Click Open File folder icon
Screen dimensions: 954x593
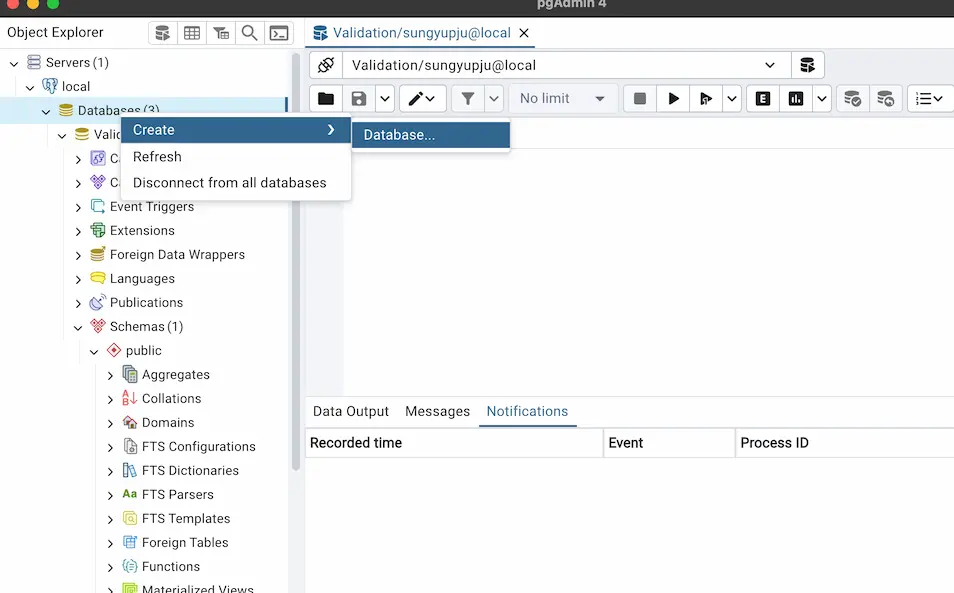point(326,99)
